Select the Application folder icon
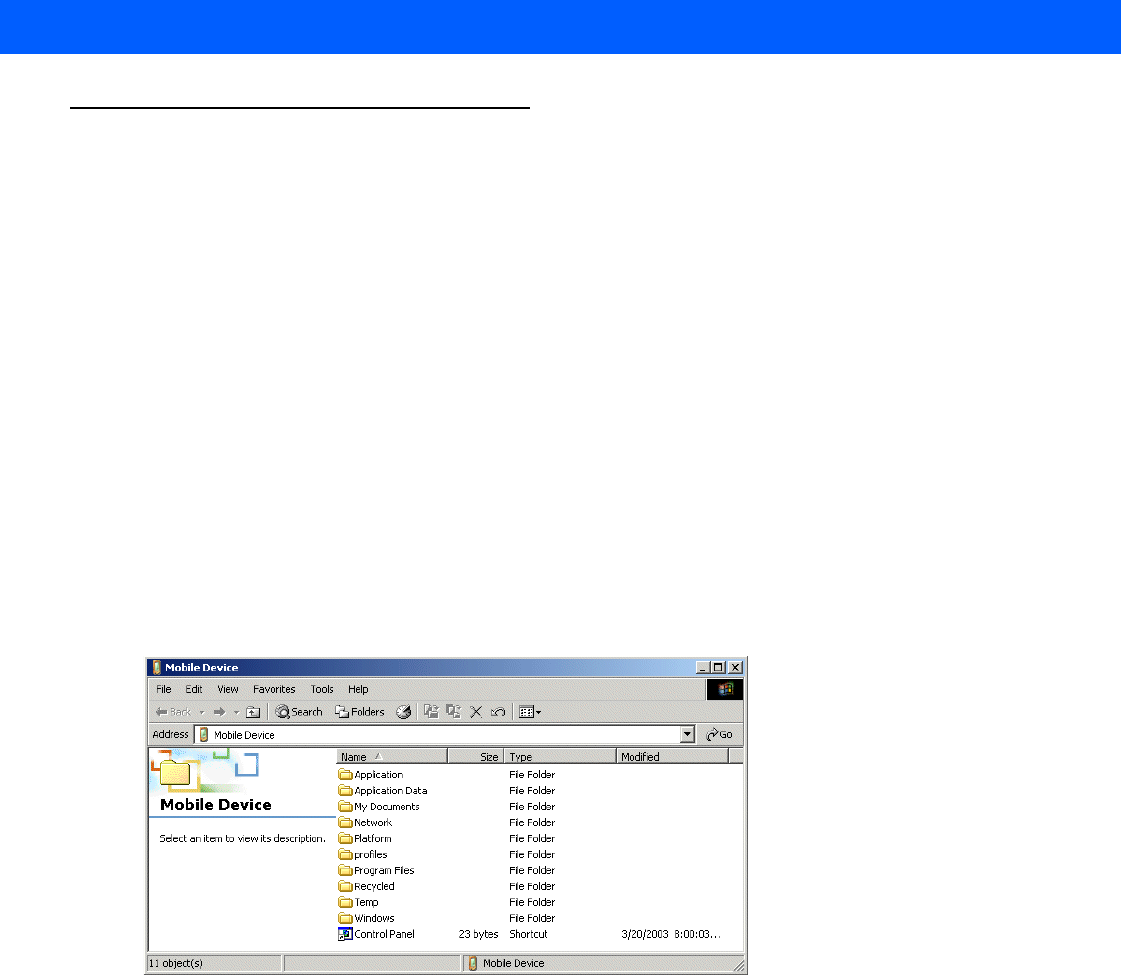 pyautogui.click(x=345, y=775)
